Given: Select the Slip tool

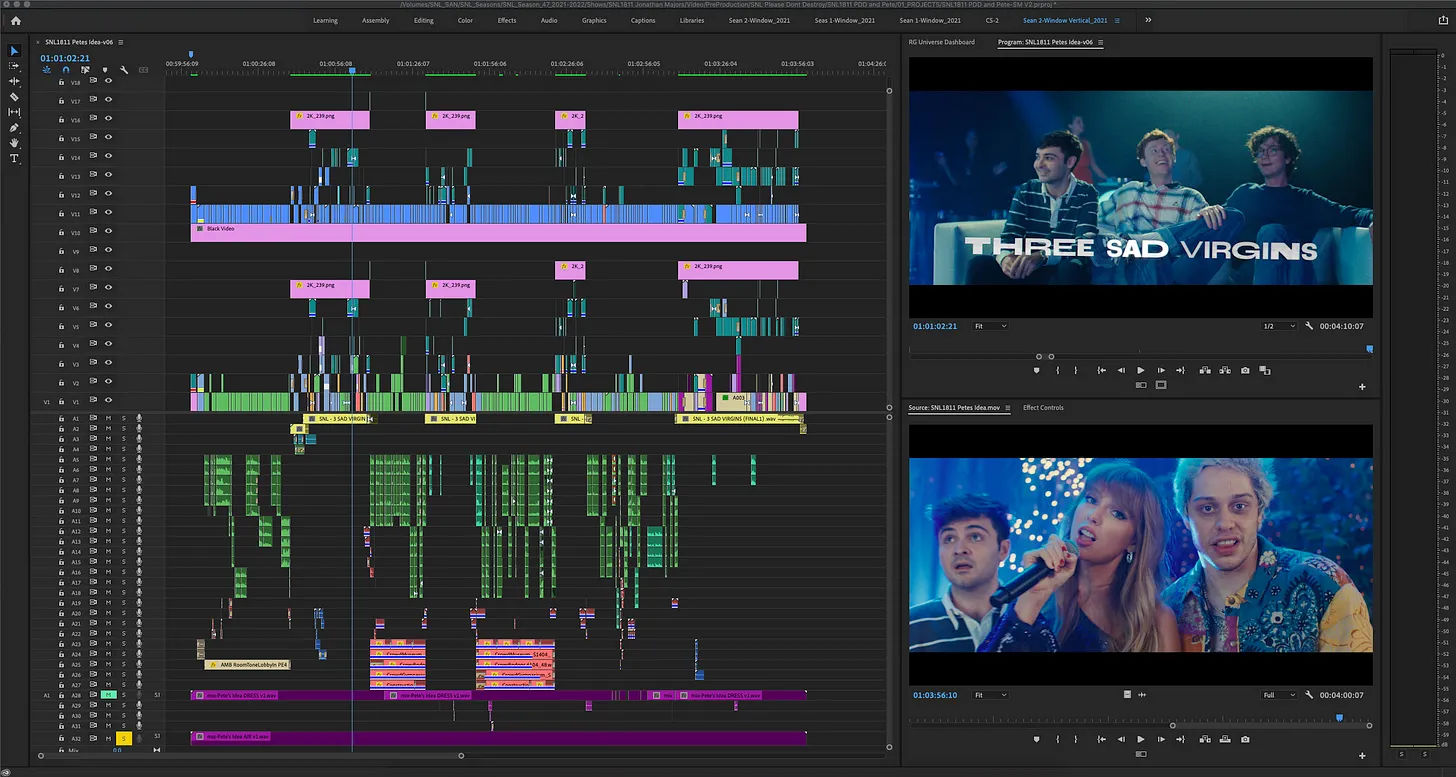Looking at the screenshot, I should tap(14, 112).
